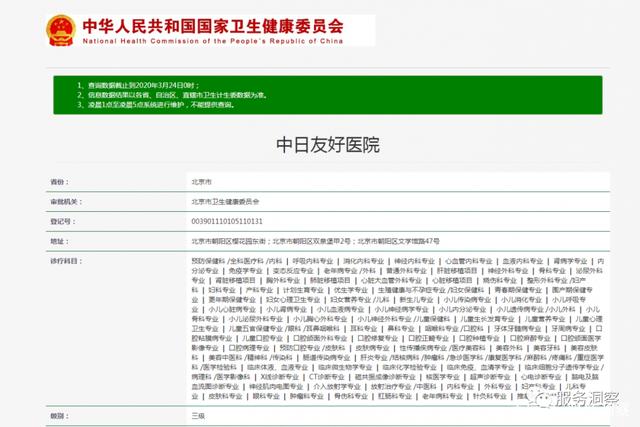This screenshot has height=427, width=640.
Task: Click the data cutoff notice dated 2020年3月24日
Action: (137, 86)
